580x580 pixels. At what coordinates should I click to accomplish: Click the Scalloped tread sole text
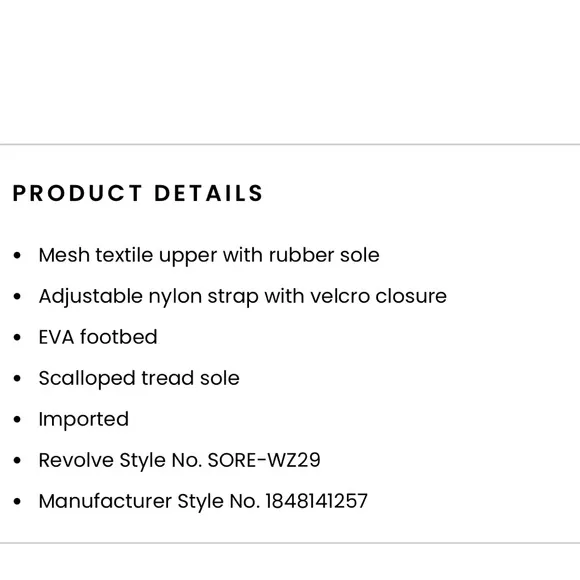(x=139, y=378)
